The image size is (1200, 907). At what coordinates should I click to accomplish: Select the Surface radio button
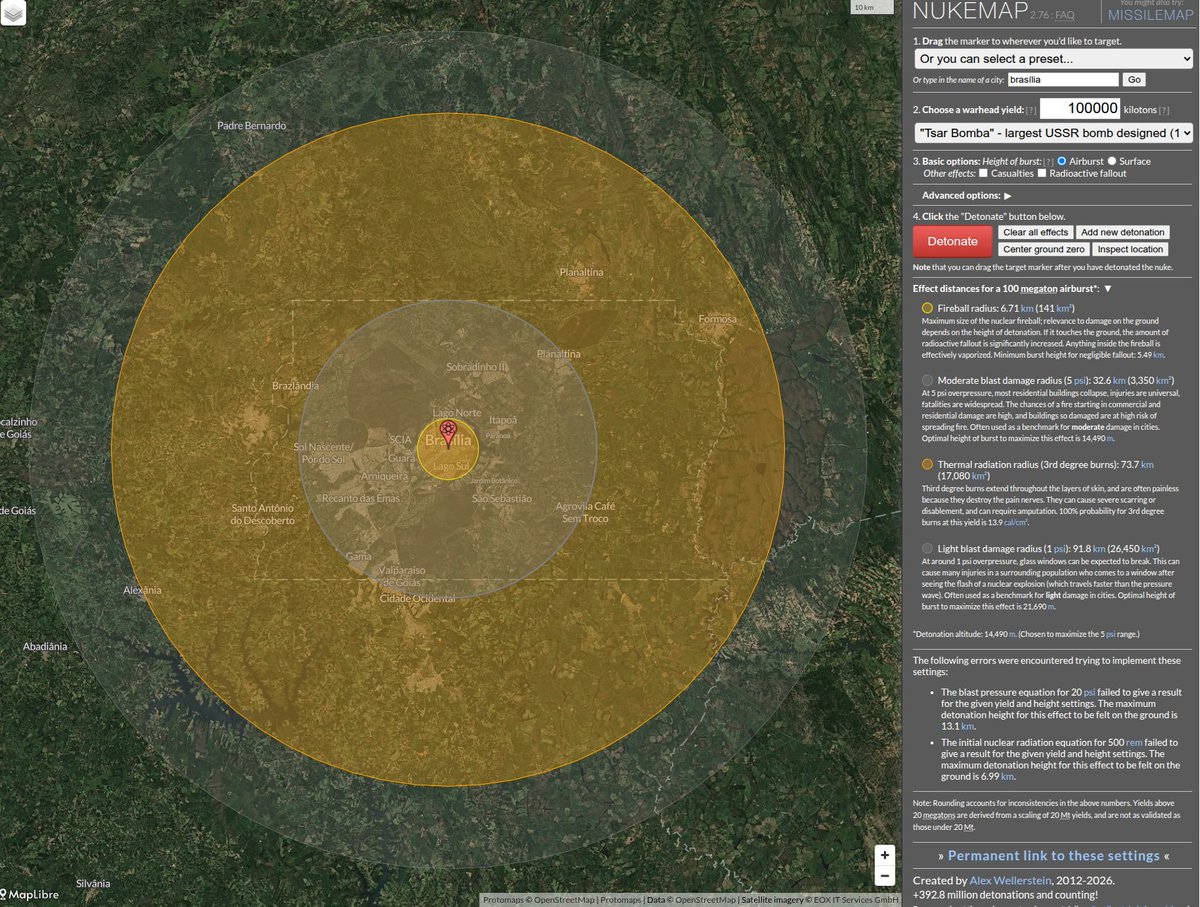pos(1112,161)
